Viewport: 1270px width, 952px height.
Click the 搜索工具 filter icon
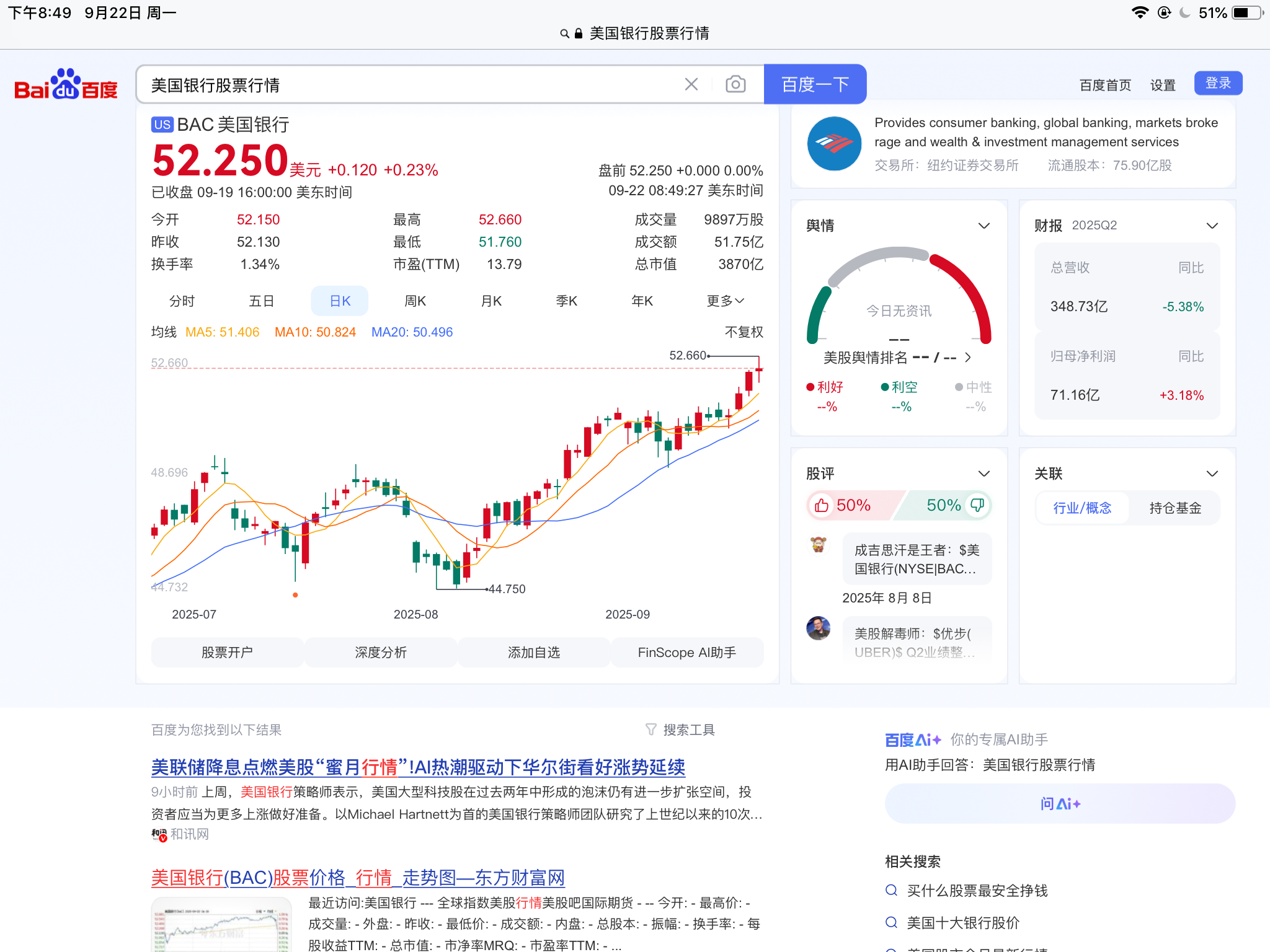pyautogui.click(x=651, y=729)
